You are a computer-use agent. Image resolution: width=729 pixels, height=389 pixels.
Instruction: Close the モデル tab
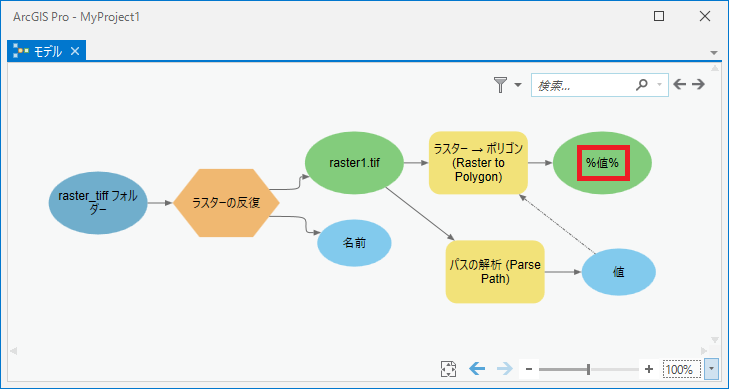pos(75,51)
